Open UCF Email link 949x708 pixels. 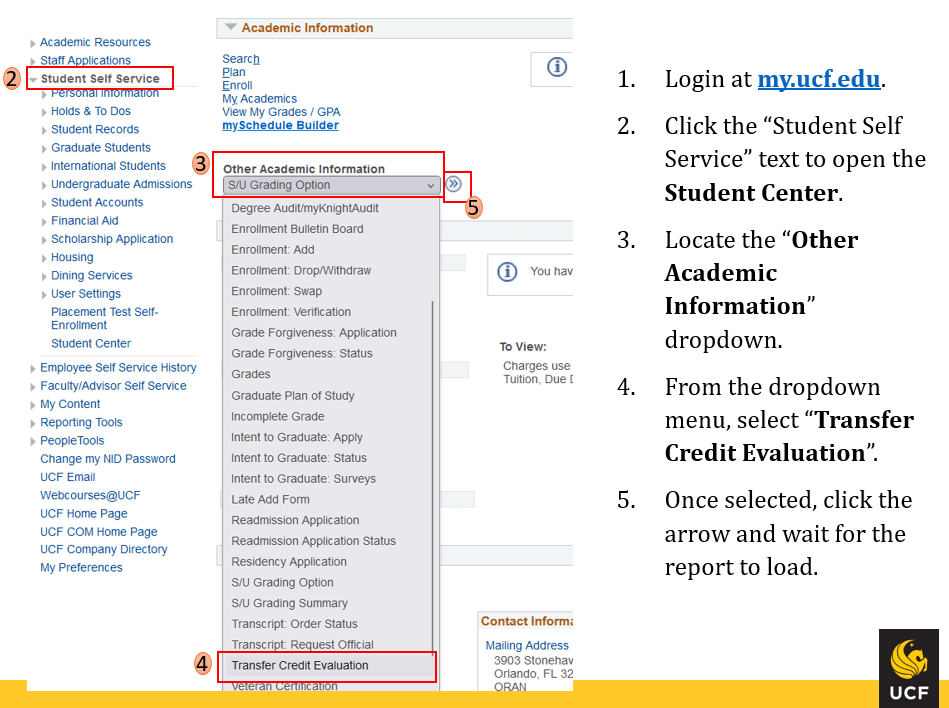(x=68, y=477)
